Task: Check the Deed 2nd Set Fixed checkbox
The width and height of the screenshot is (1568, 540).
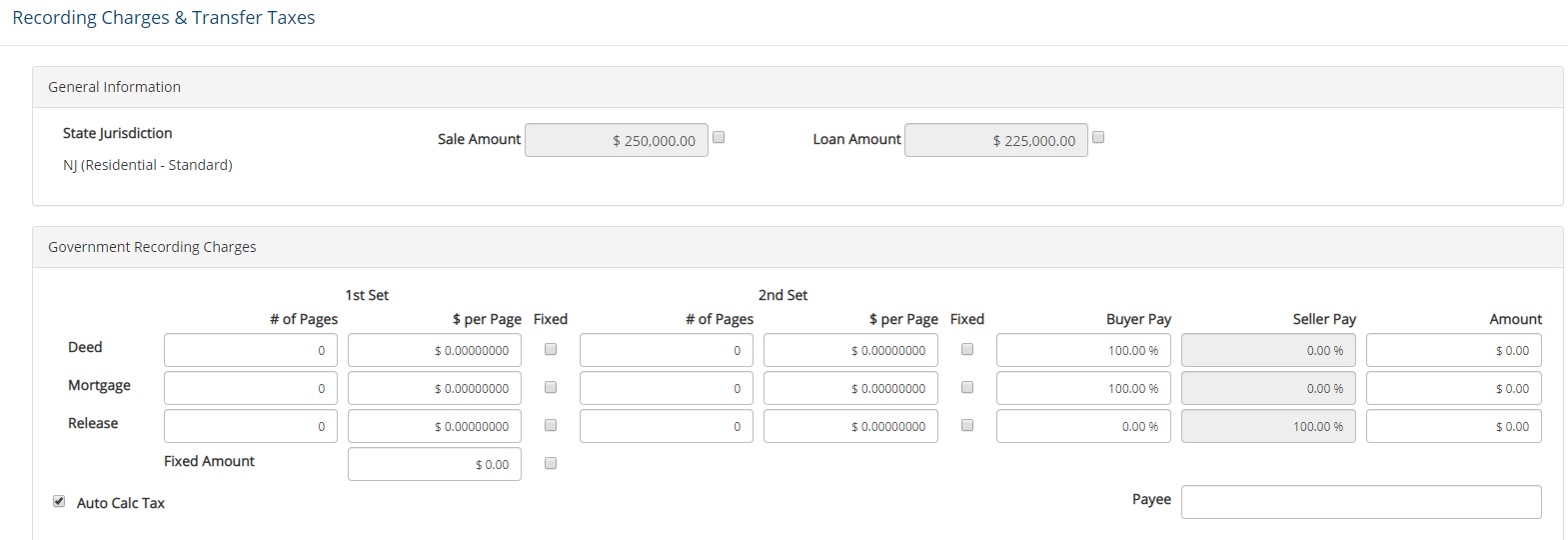Action: pyautogui.click(x=966, y=350)
